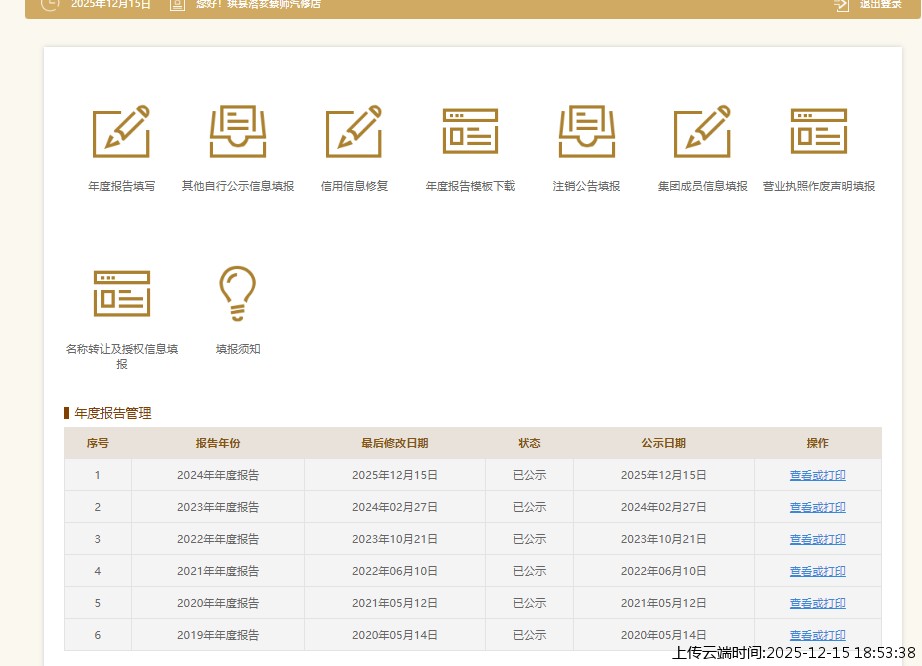Image resolution: width=922 pixels, height=666 pixels.
Task: Click 集团成员信息填报 icon
Action: pyautogui.click(x=702, y=131)
